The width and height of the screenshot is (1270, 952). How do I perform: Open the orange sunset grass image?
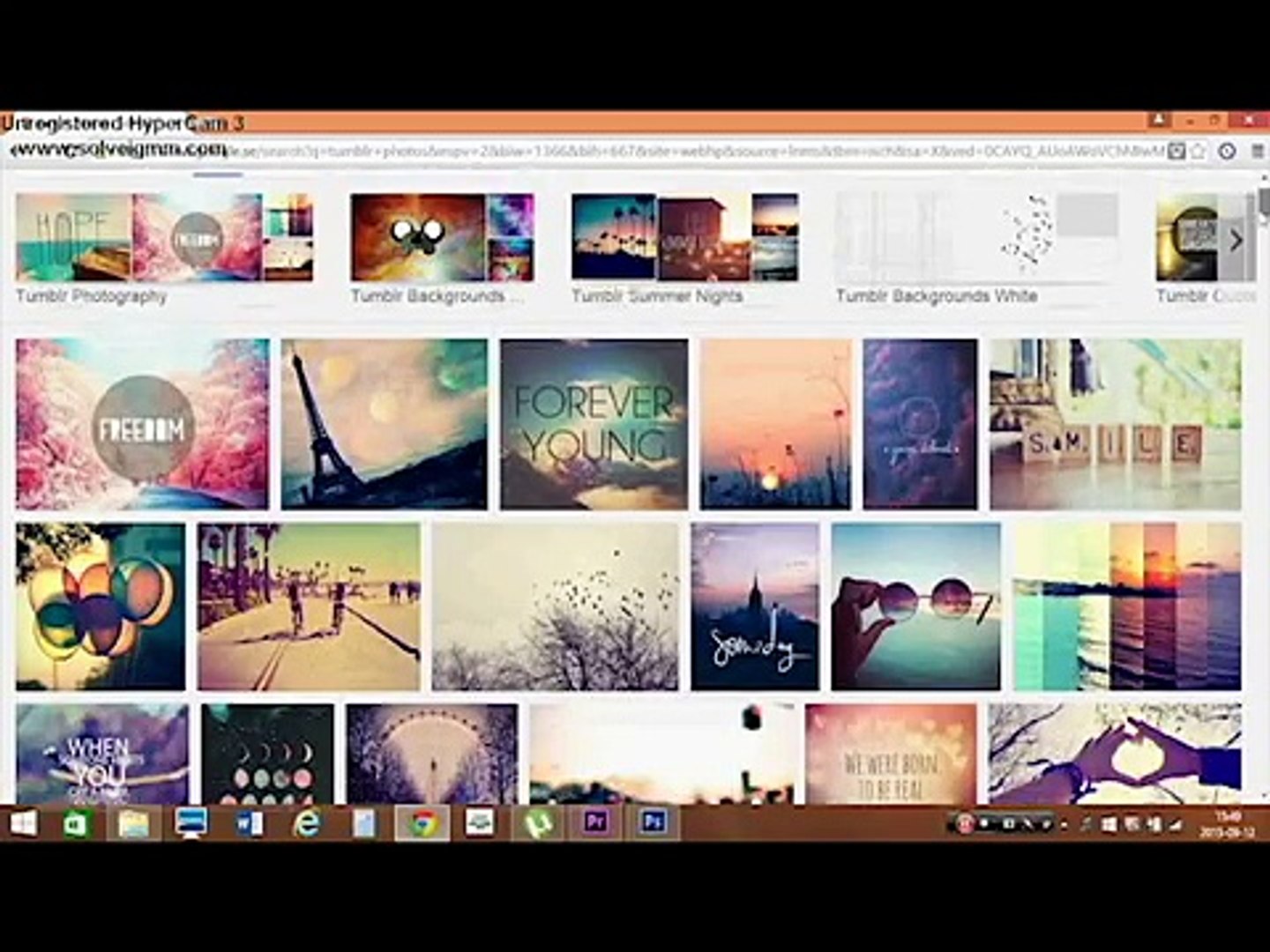coord(775,424)
